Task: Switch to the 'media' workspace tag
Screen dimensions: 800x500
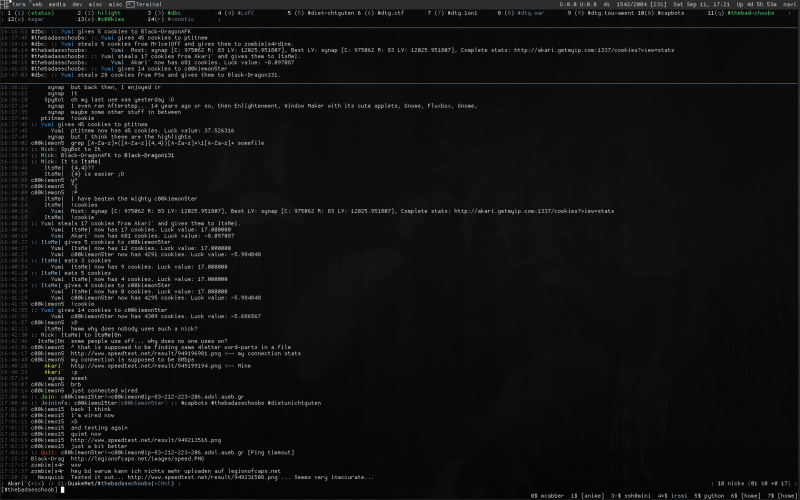Action: [57, 4]
